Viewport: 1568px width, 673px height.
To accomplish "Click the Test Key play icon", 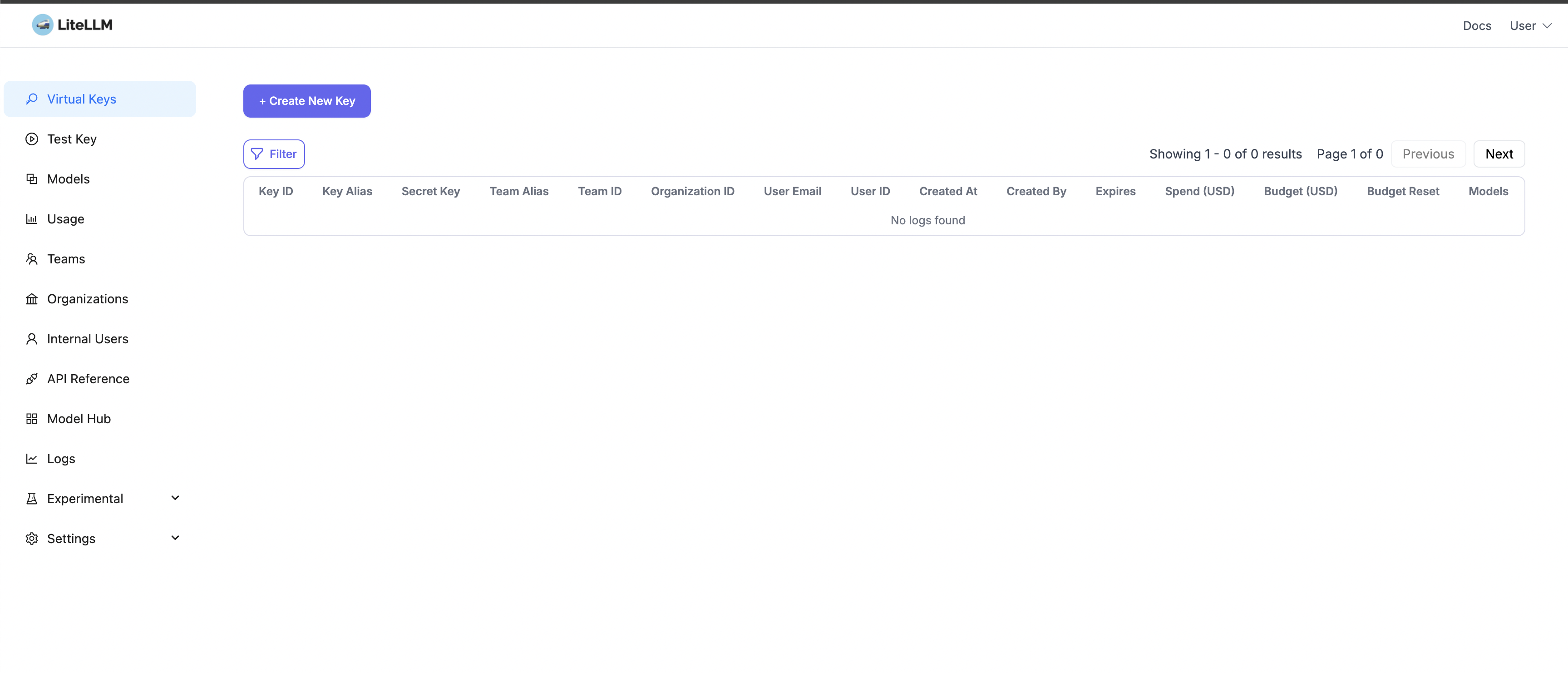I will click(32, 139).
